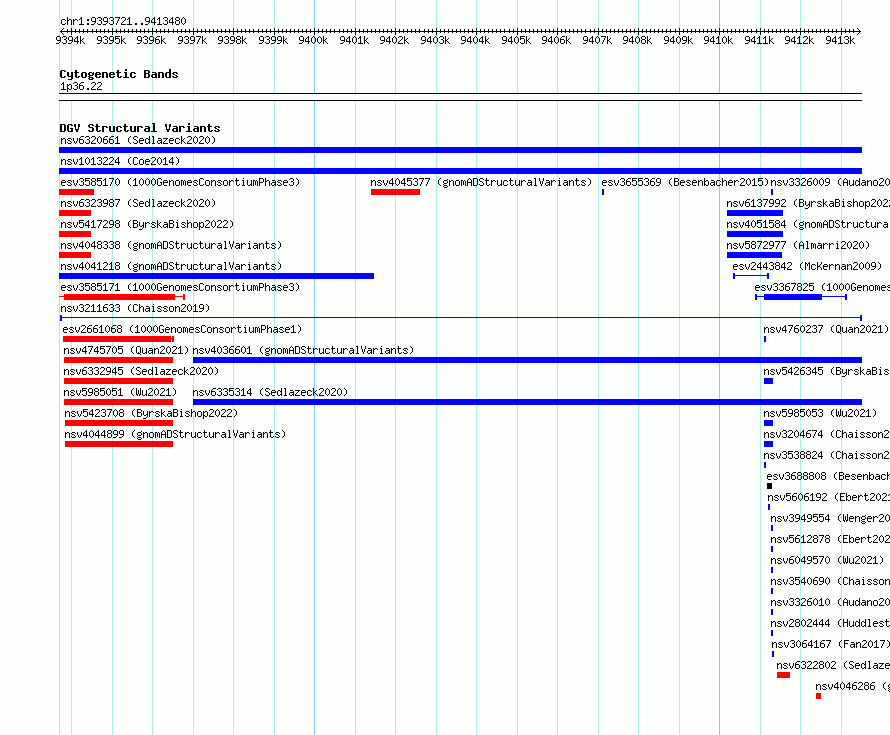The image size is (890, 735).
Task: Click the black esv3688808 marker
Action: pos(770,486)
